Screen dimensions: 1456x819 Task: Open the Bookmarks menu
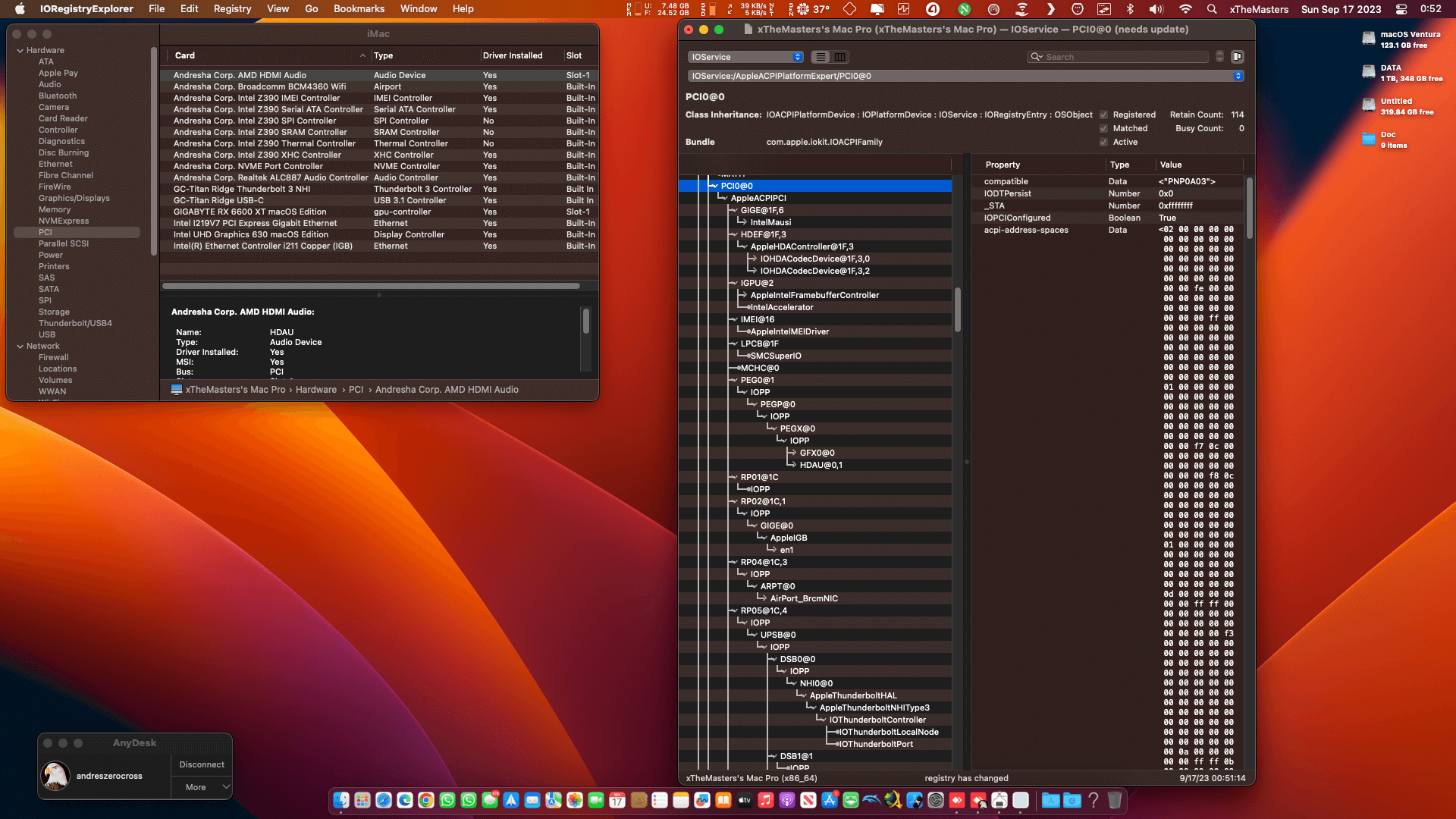tap(359, 9)
